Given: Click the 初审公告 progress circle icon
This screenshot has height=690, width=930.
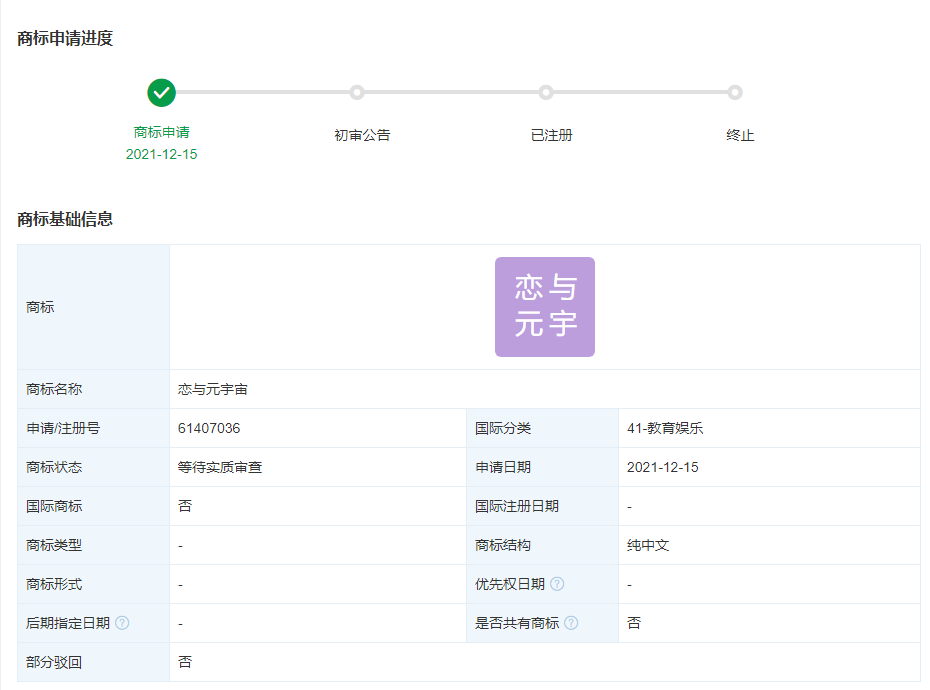Looking at the screenshot, I should coord(358,91).
